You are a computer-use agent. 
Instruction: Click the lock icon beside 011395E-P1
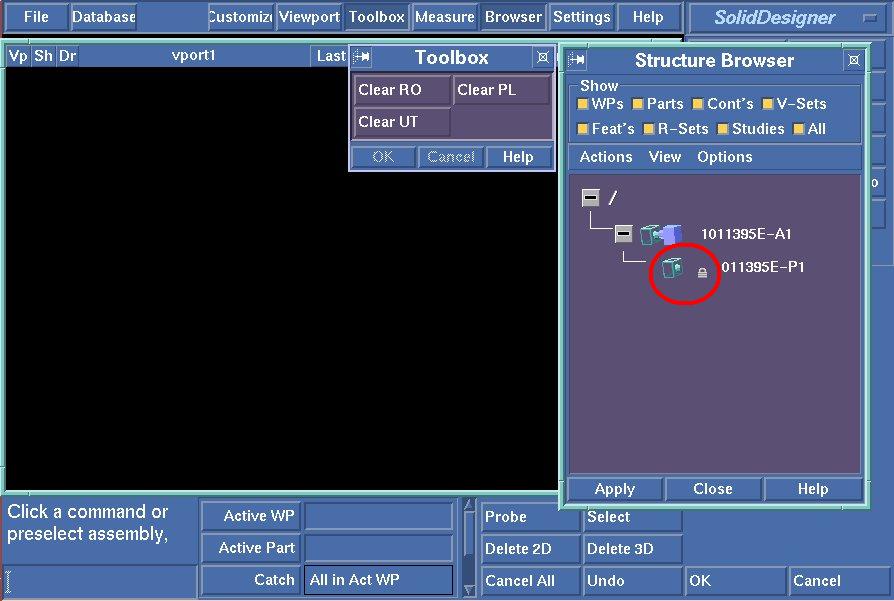click(x=702, y=273)
